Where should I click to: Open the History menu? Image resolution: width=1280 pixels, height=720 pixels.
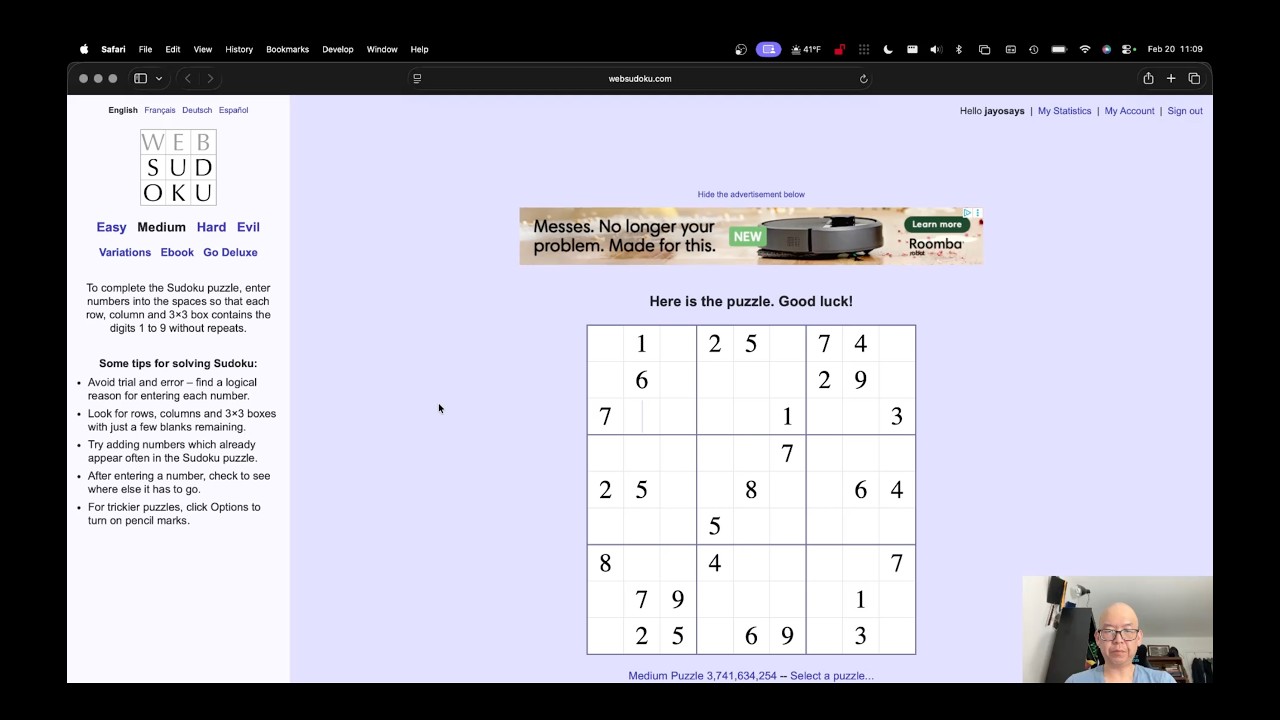coord(239,49)
